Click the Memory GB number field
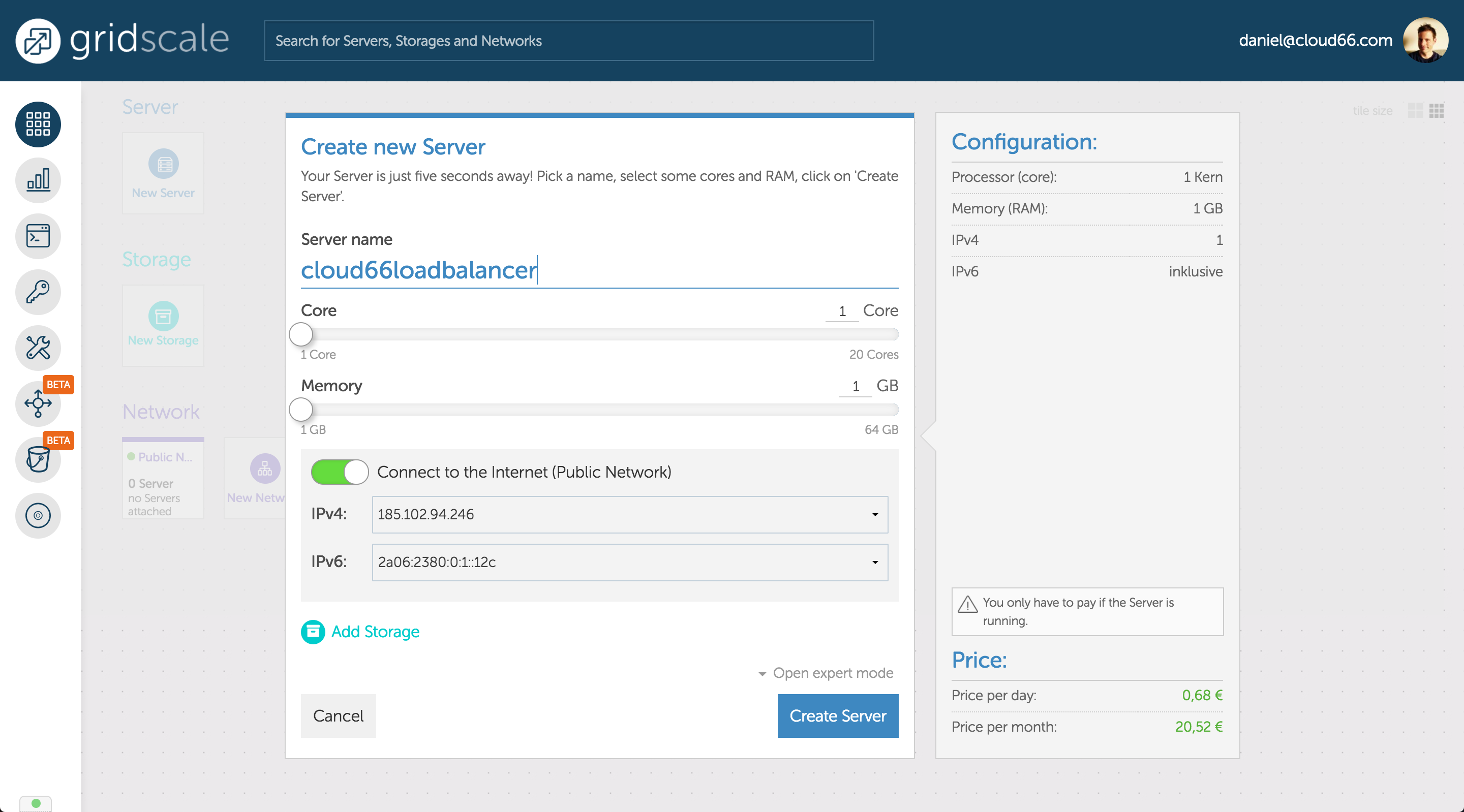The width and height of the screenshot is (1464, 812). coord(855,386)
